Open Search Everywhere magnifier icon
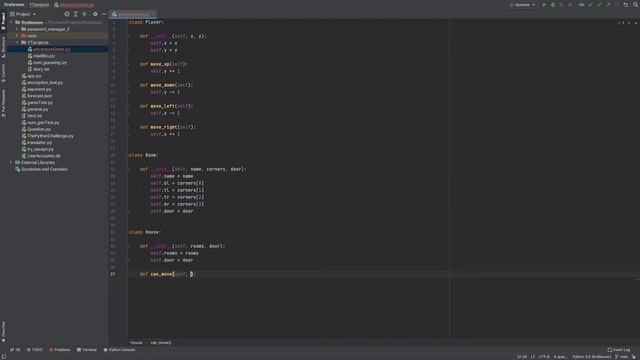640x360 pixels. [635, 5]
